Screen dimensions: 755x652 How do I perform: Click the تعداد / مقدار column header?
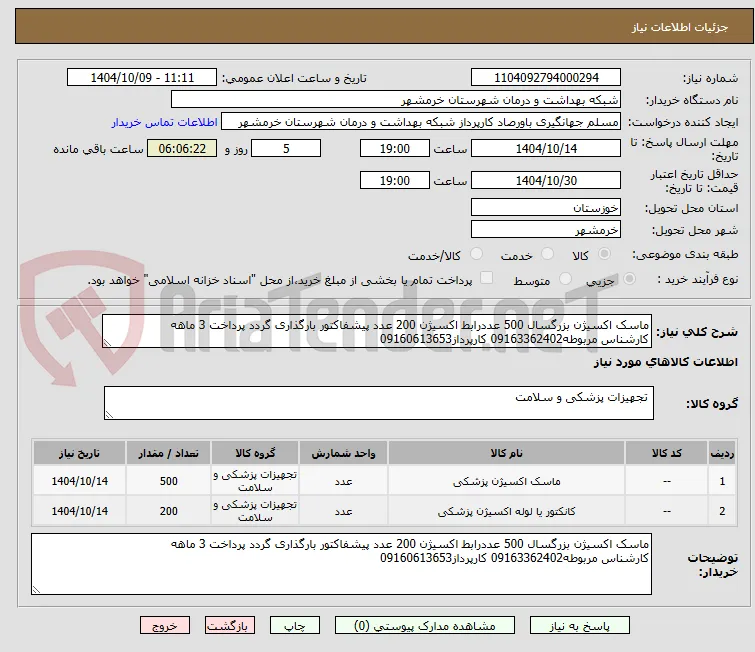click(x=169, y=453)
